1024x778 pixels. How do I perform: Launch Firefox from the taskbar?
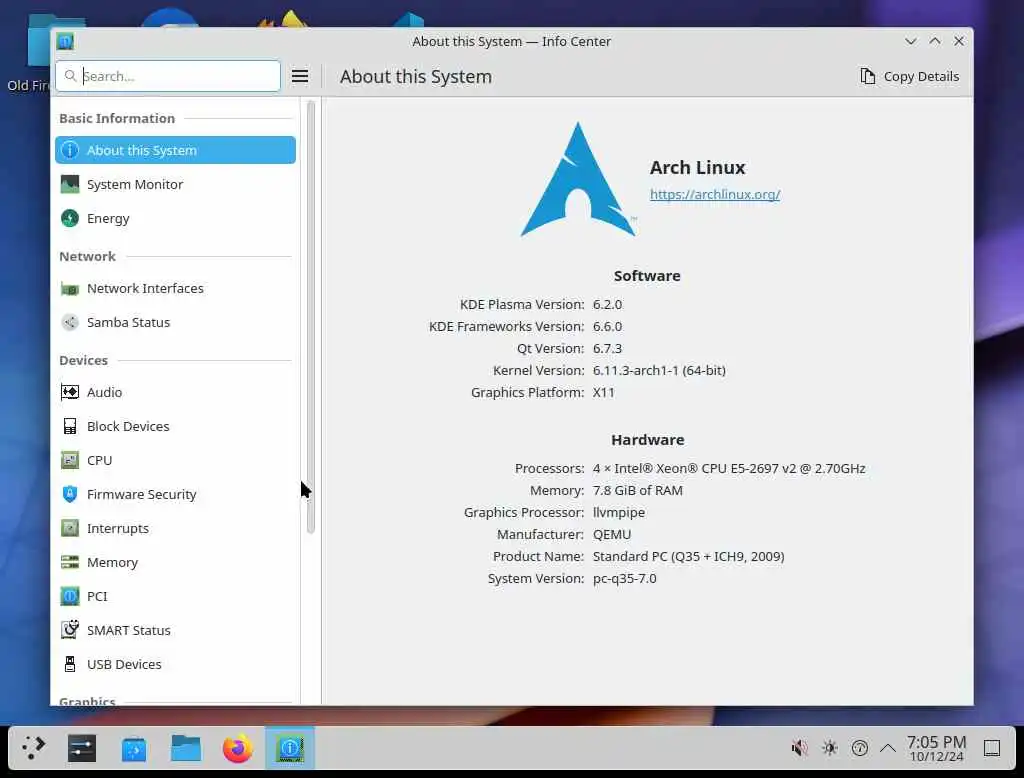238,748
